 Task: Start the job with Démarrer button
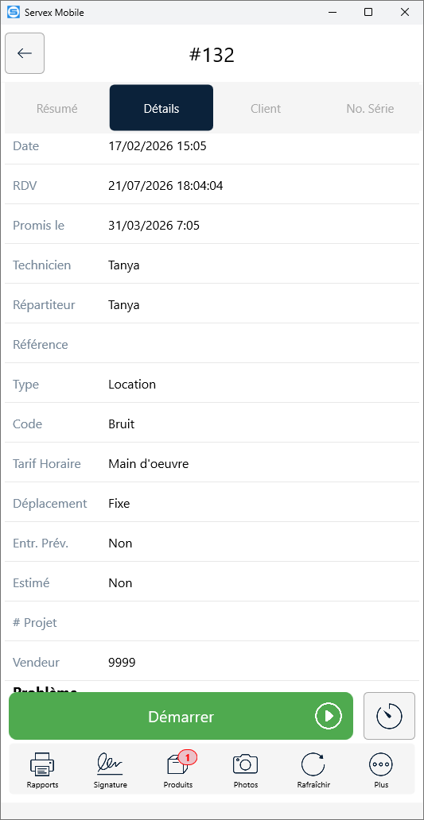[181, 716]
